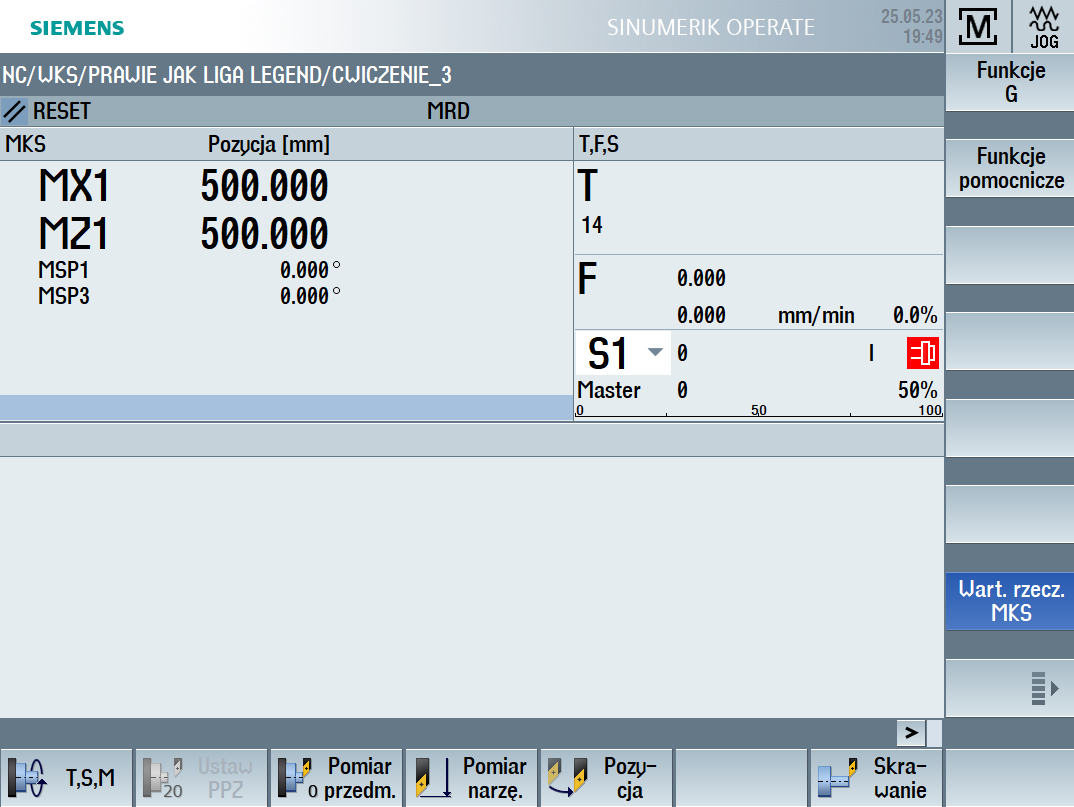
Task: Click the program path NC/WKS header
Action: coord(227,75)
